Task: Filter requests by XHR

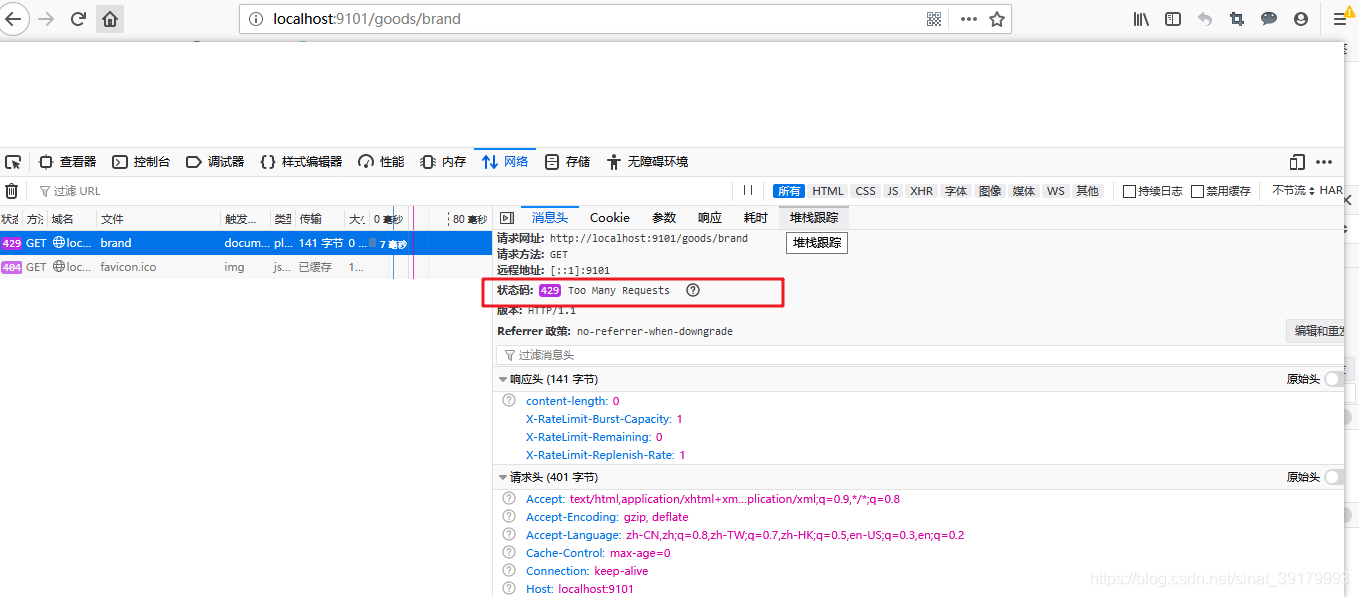Action: pyautogui.click(x=921, y=191)
